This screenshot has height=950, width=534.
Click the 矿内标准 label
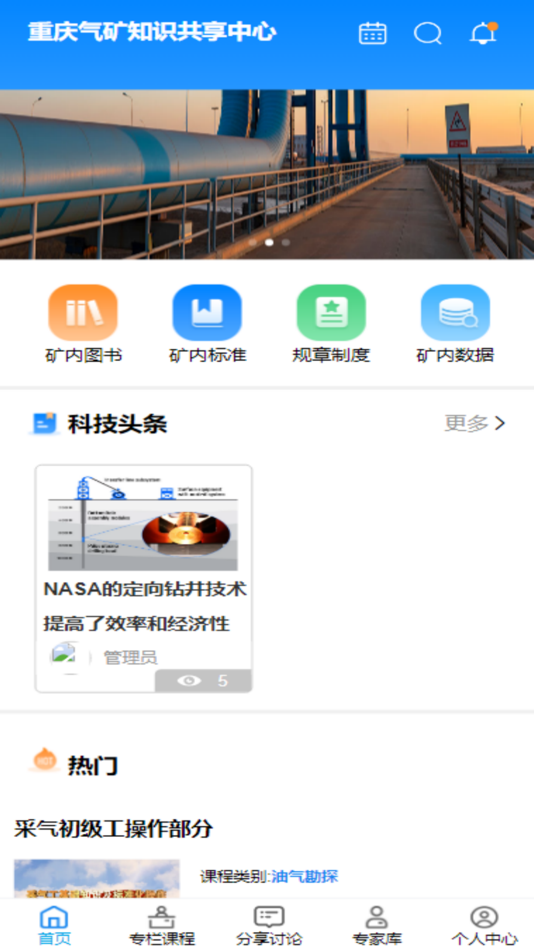pyautogui.click(x=207, y=355)
